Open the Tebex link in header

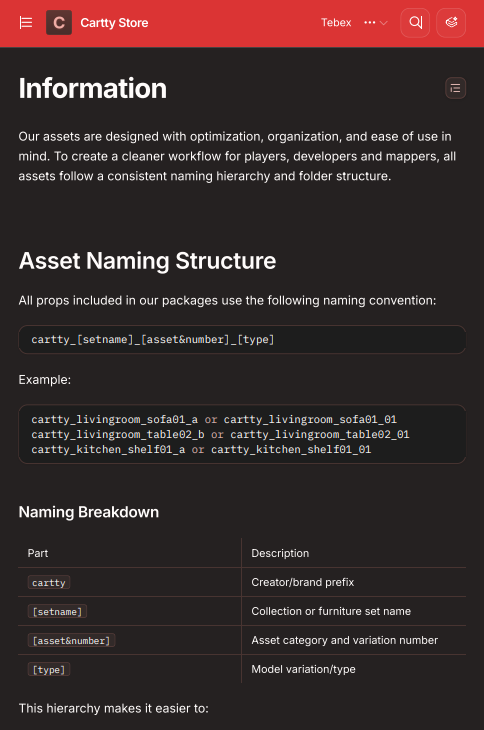336,23
